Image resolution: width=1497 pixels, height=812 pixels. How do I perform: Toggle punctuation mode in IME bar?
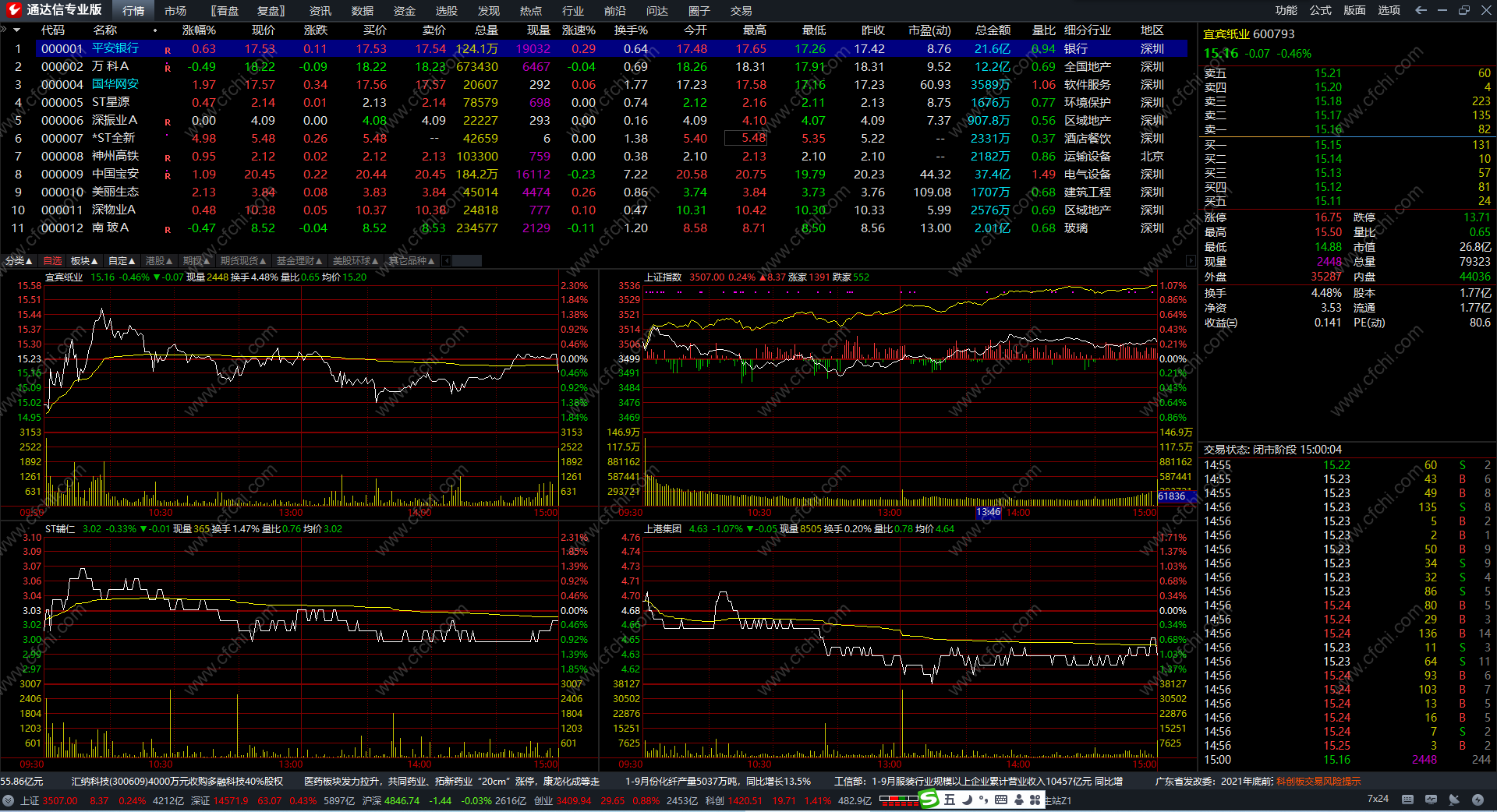click(x=983, y=800)
